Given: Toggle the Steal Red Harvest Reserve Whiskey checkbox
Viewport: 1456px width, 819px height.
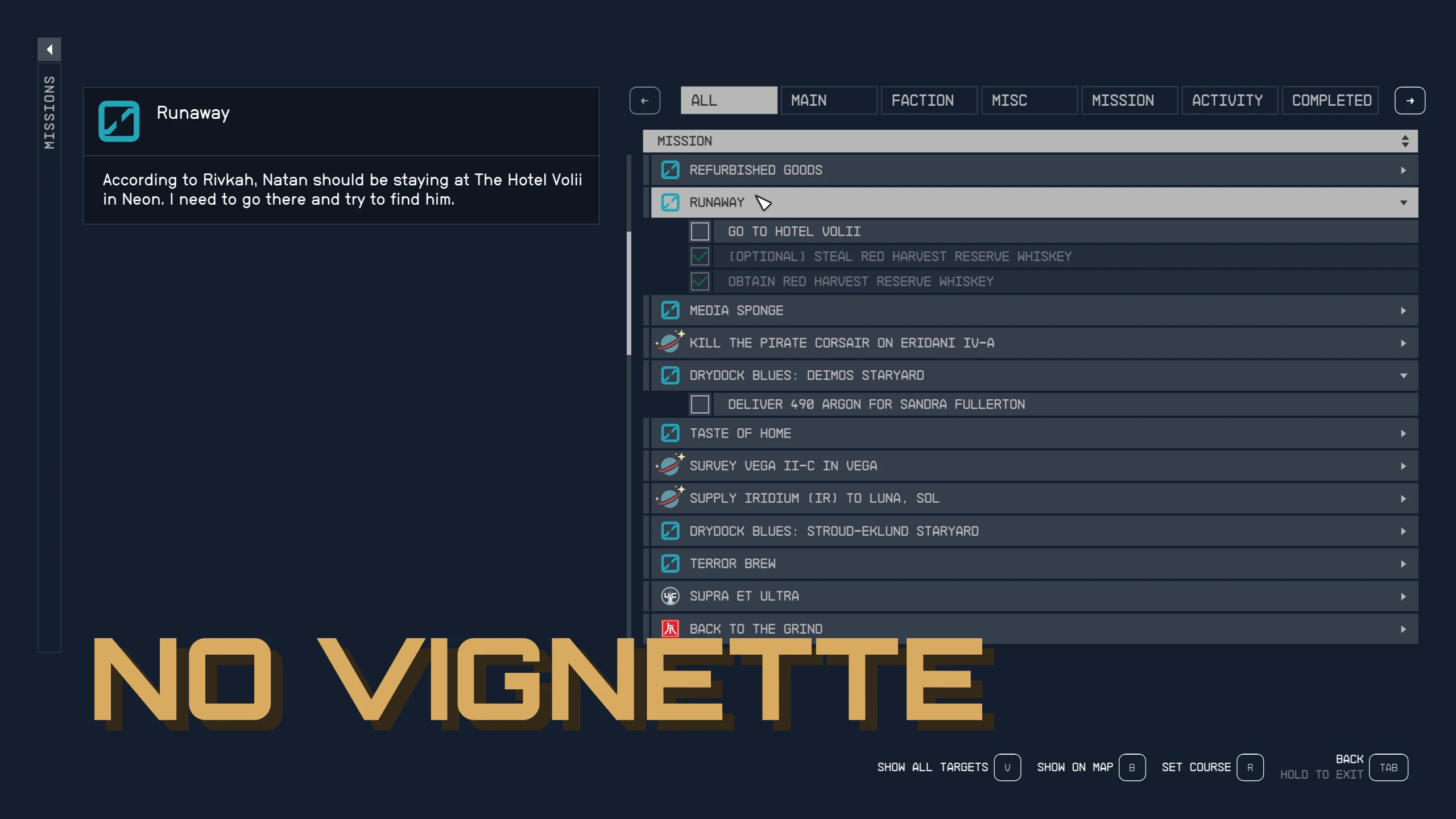Looking at the screenshot, I should pos(700,257).
